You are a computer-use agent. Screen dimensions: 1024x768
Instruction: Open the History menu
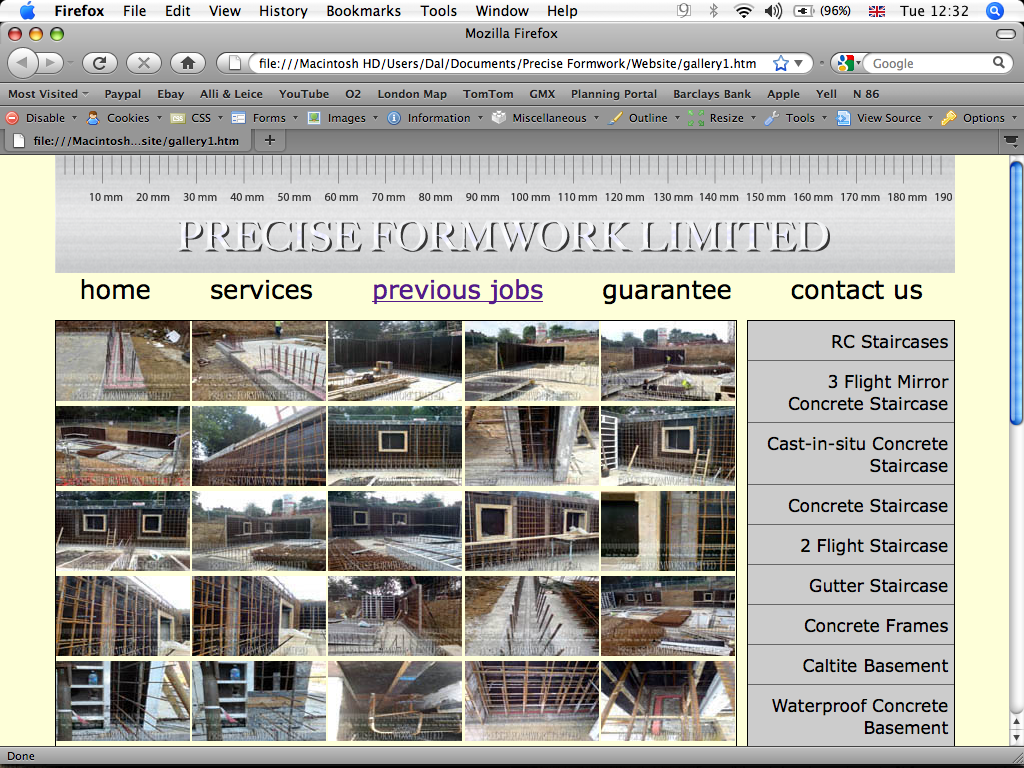click(x=283, y=11)
